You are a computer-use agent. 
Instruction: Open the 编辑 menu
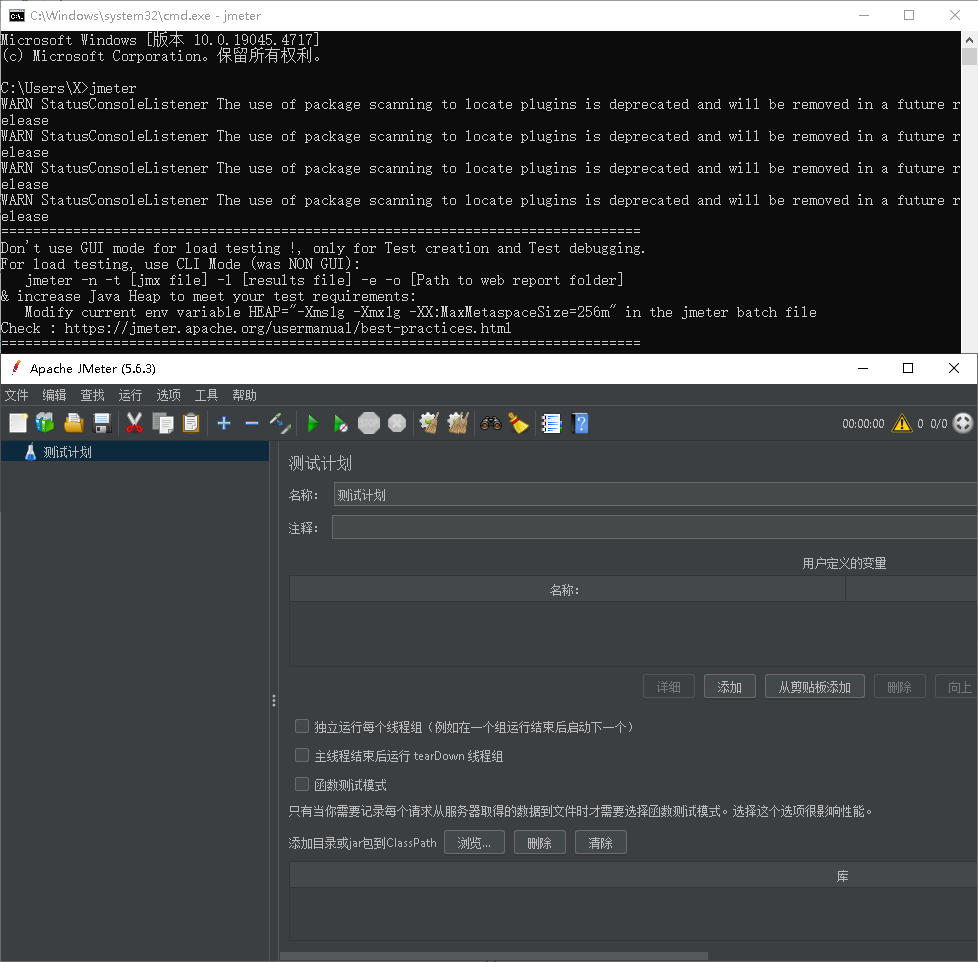[x=54, y=395]
